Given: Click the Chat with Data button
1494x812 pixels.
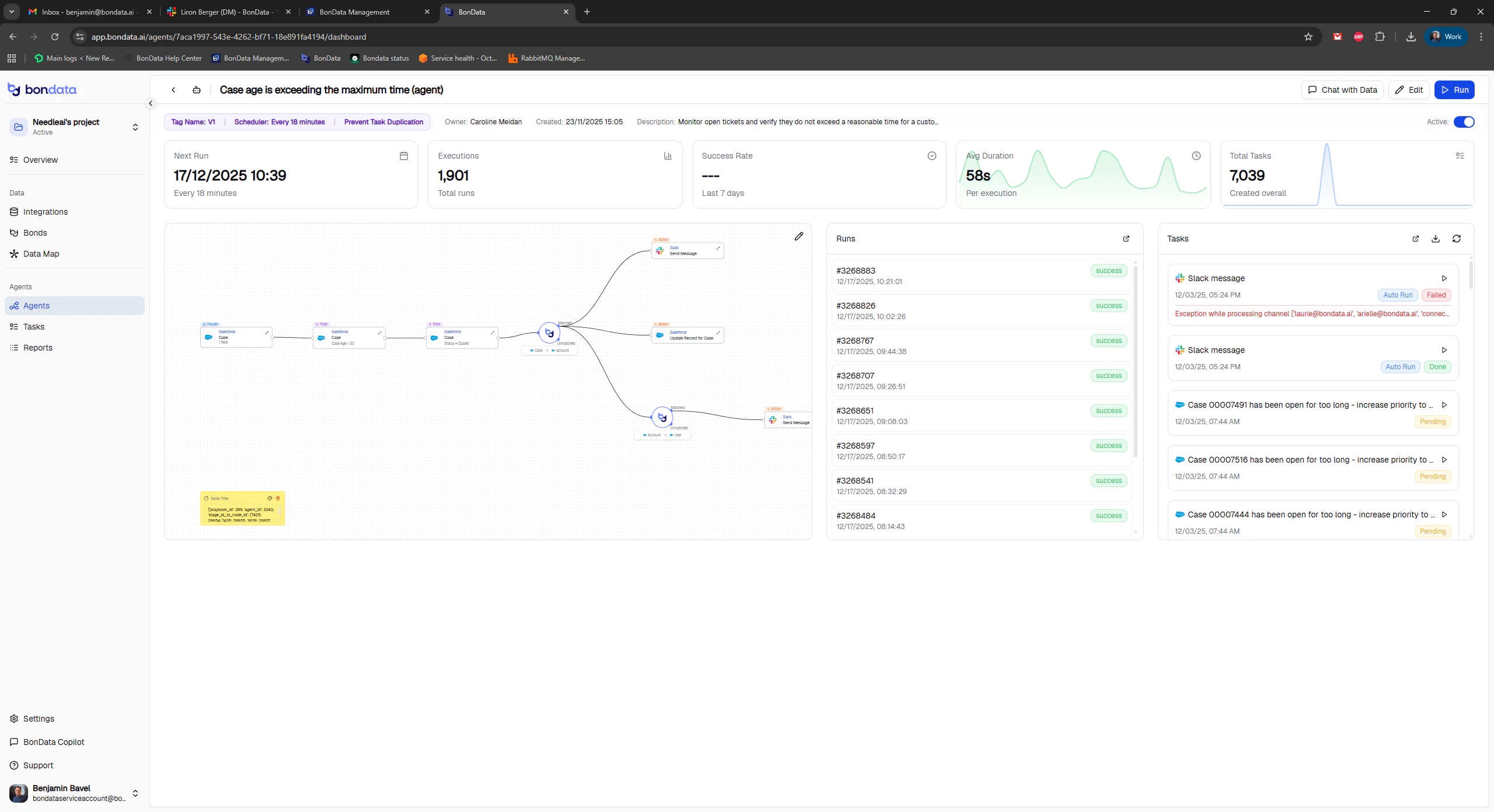Looking at the screenshot, I should pos(1342,90).
